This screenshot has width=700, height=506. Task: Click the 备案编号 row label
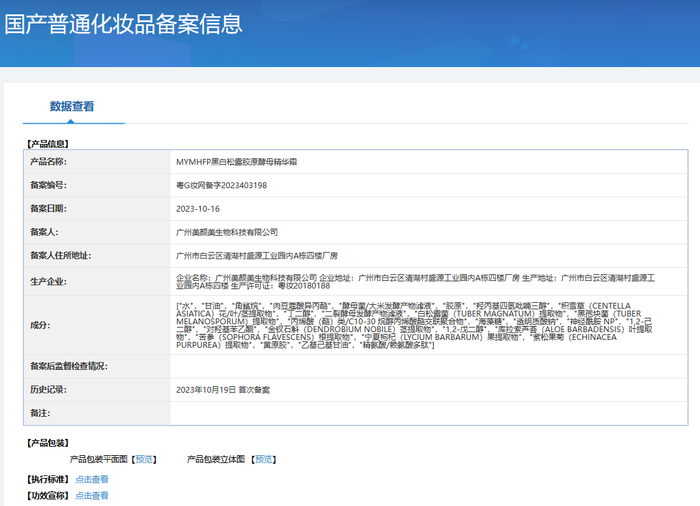coord(48,185)
